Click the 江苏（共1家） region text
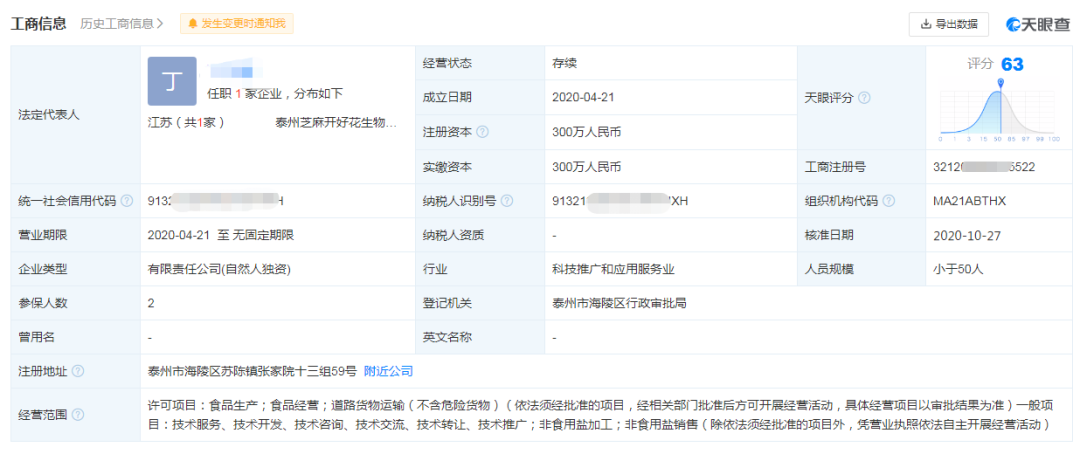The width and height of the screenshot is (1080, 454). pyautogui.click(x=186, y=124)
